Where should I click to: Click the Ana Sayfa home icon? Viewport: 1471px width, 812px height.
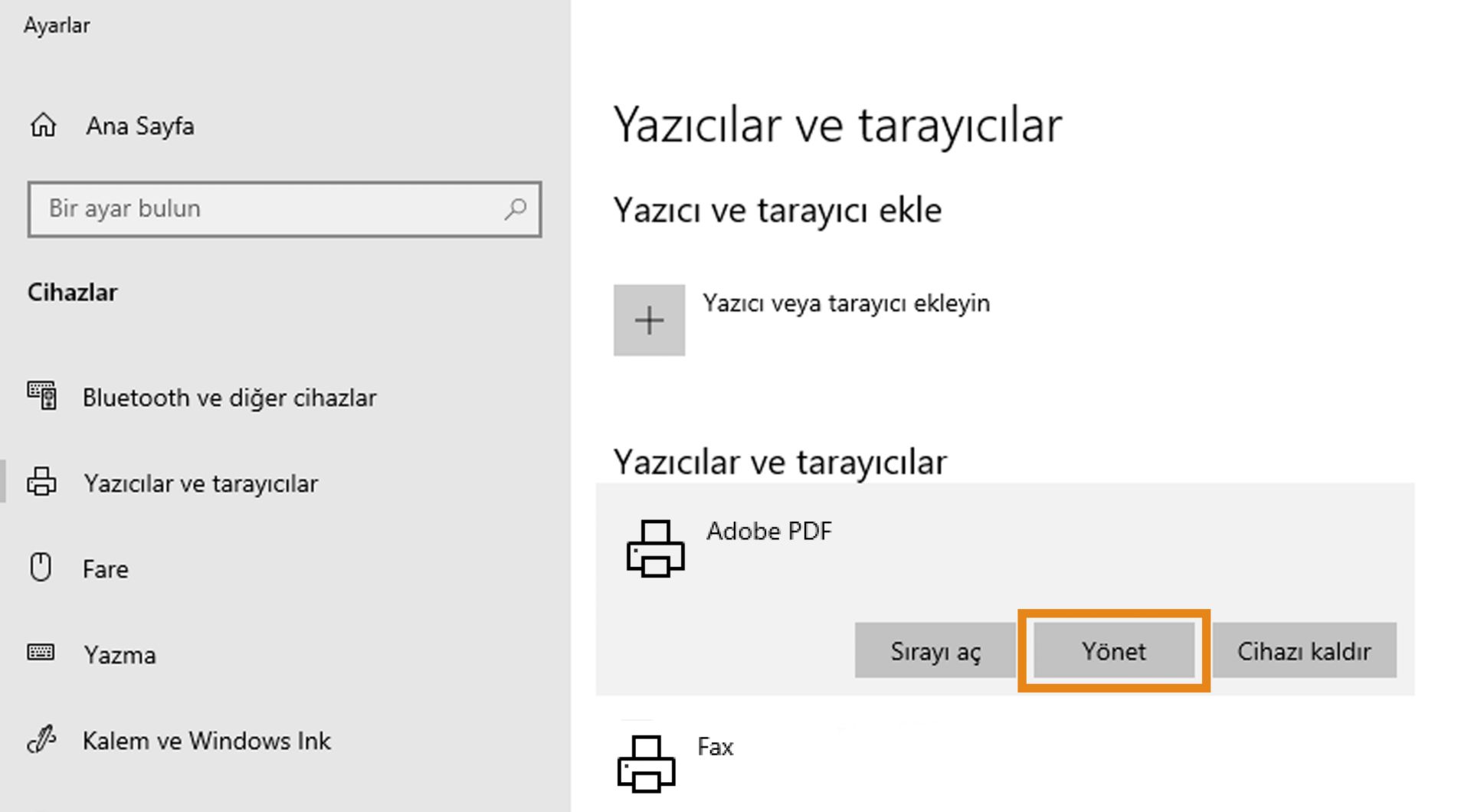(41, 125)
